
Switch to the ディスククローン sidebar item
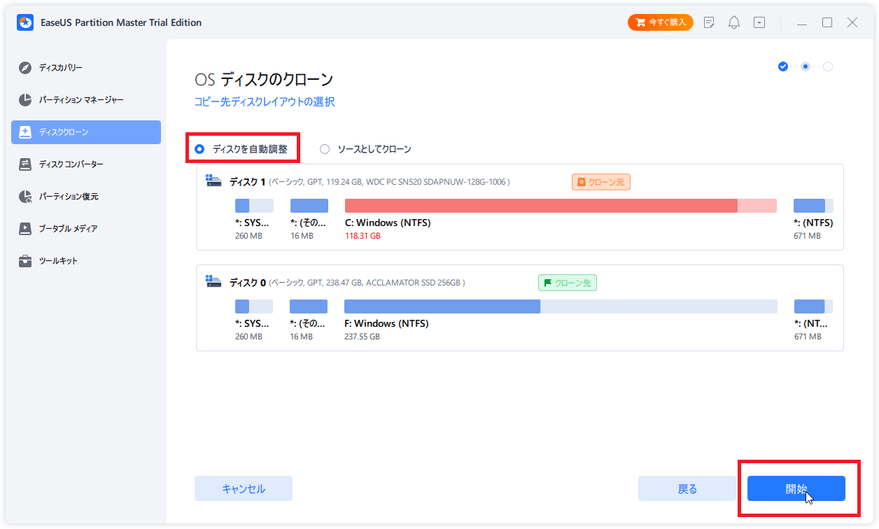(x=86, y=132)
